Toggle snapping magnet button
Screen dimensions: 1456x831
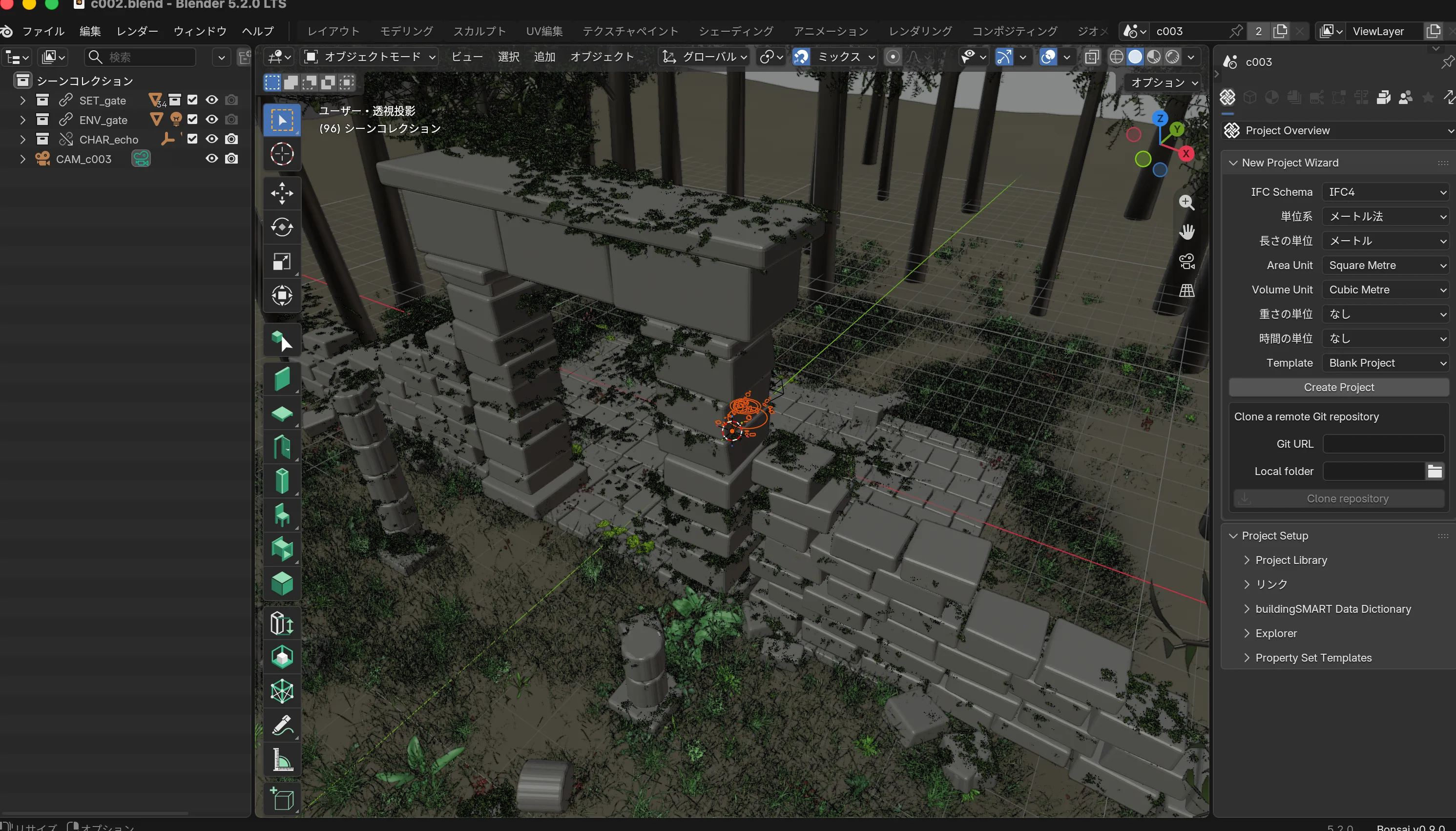tap(801, 57)
